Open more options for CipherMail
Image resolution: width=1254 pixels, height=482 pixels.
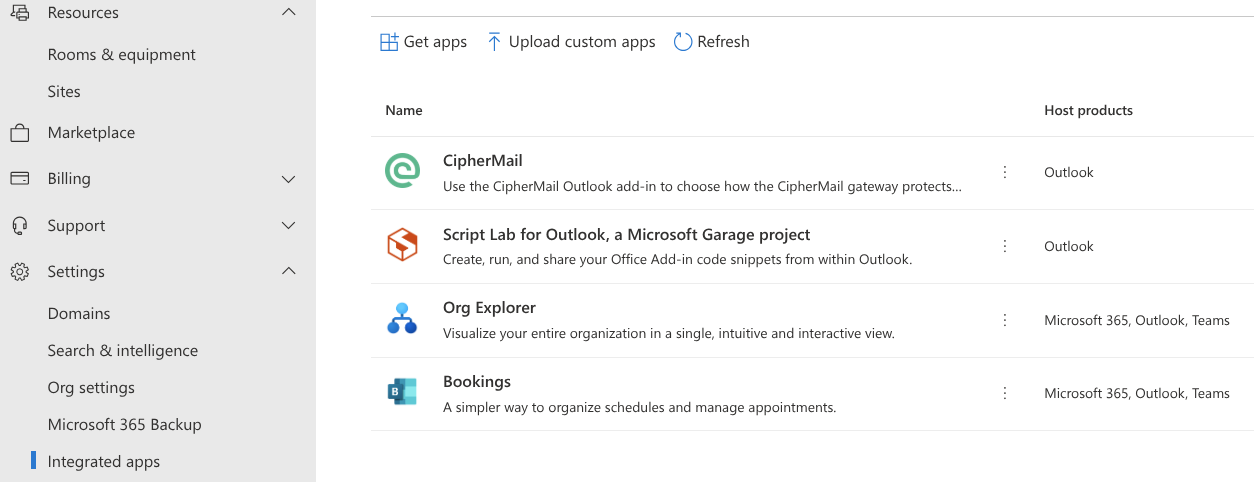[1005, 172]
